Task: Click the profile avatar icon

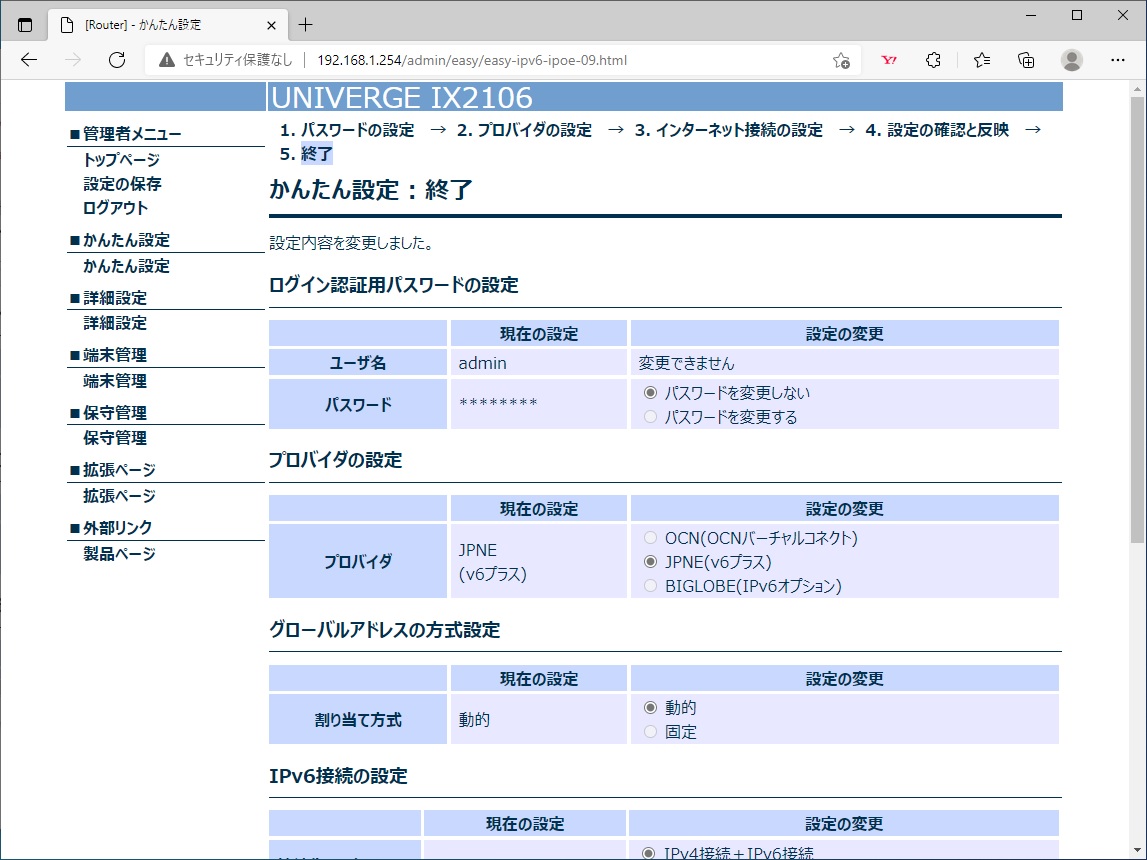Action: click(x=1072, y=60)
